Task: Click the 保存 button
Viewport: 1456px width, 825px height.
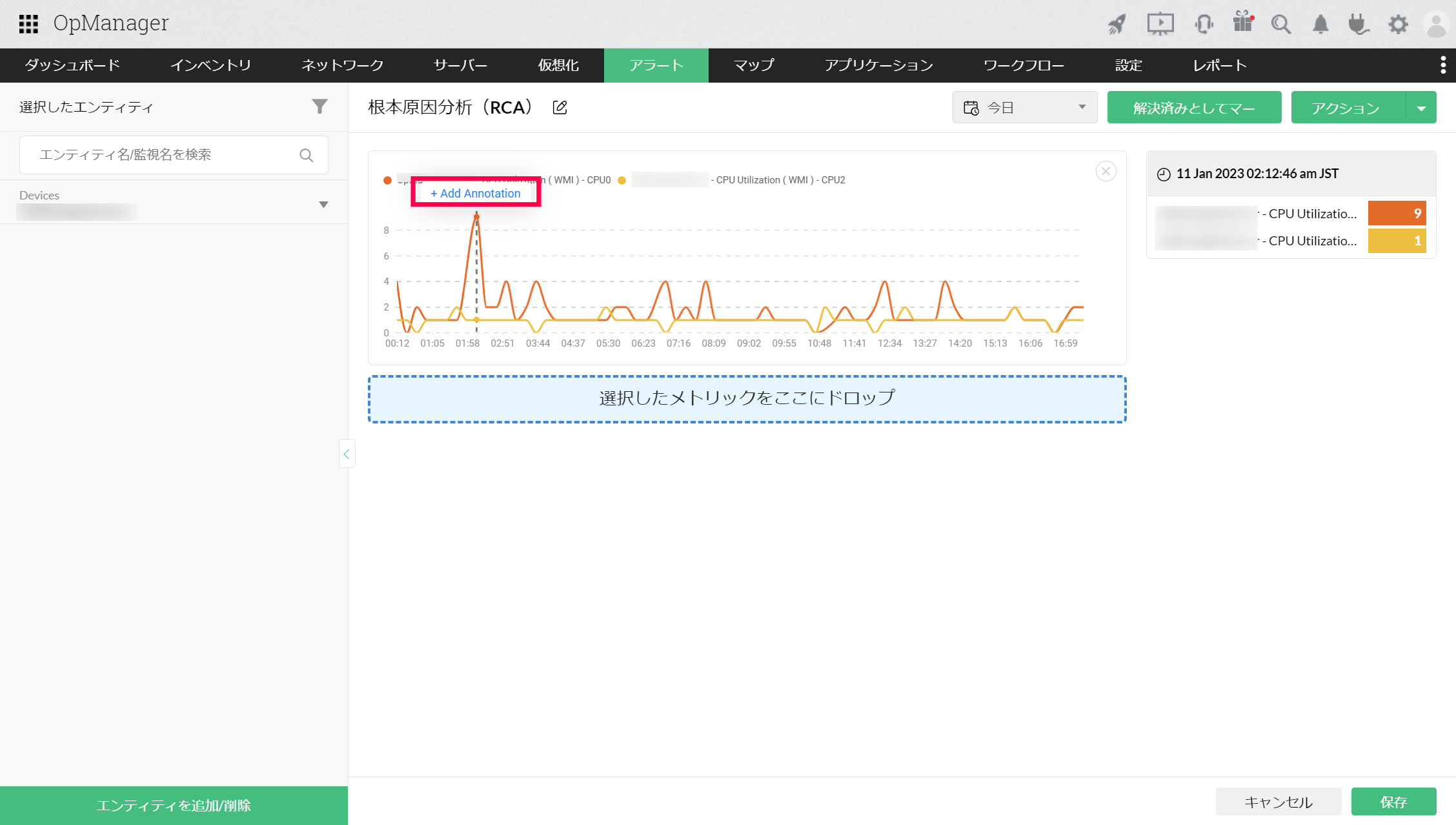Action: click(1393, 802)
